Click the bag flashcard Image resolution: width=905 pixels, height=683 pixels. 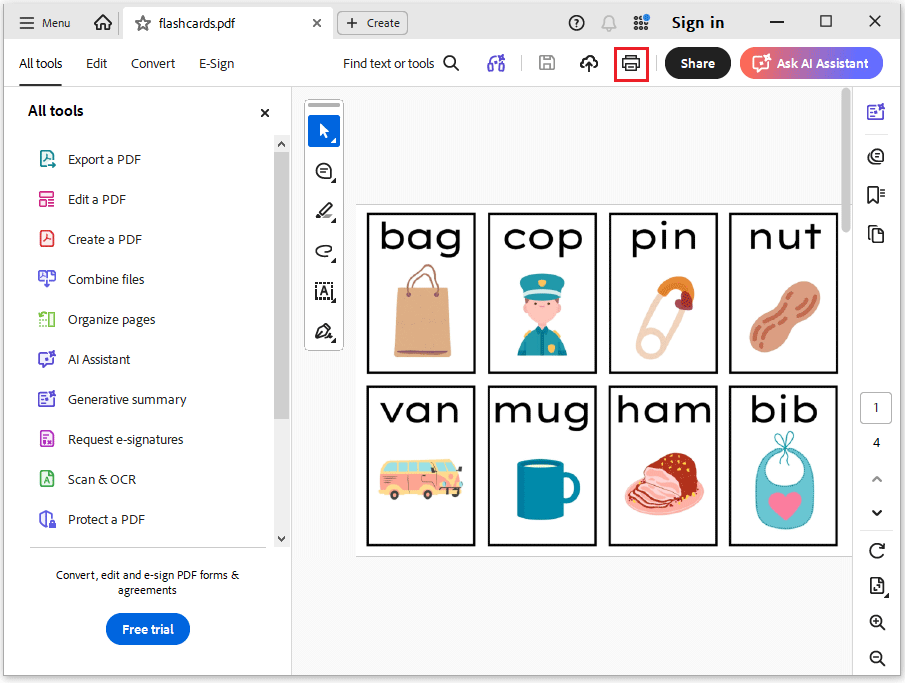421,293
